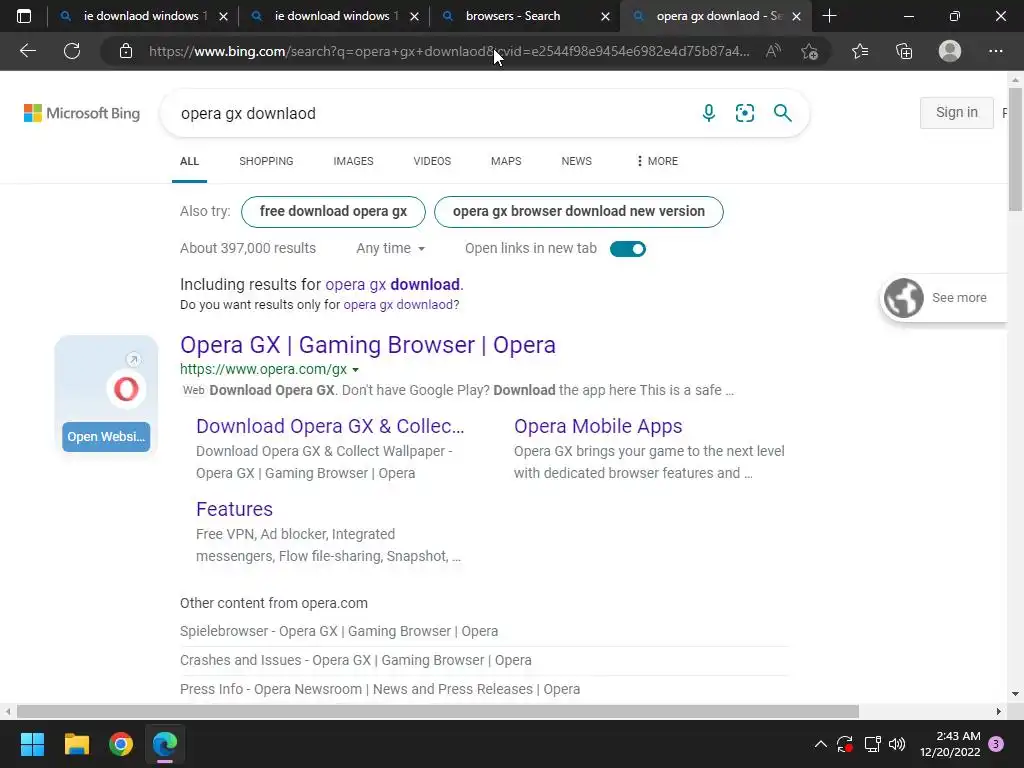Click the Opera logo thumbnail
1024x768 pixels.
coord(126,389)
